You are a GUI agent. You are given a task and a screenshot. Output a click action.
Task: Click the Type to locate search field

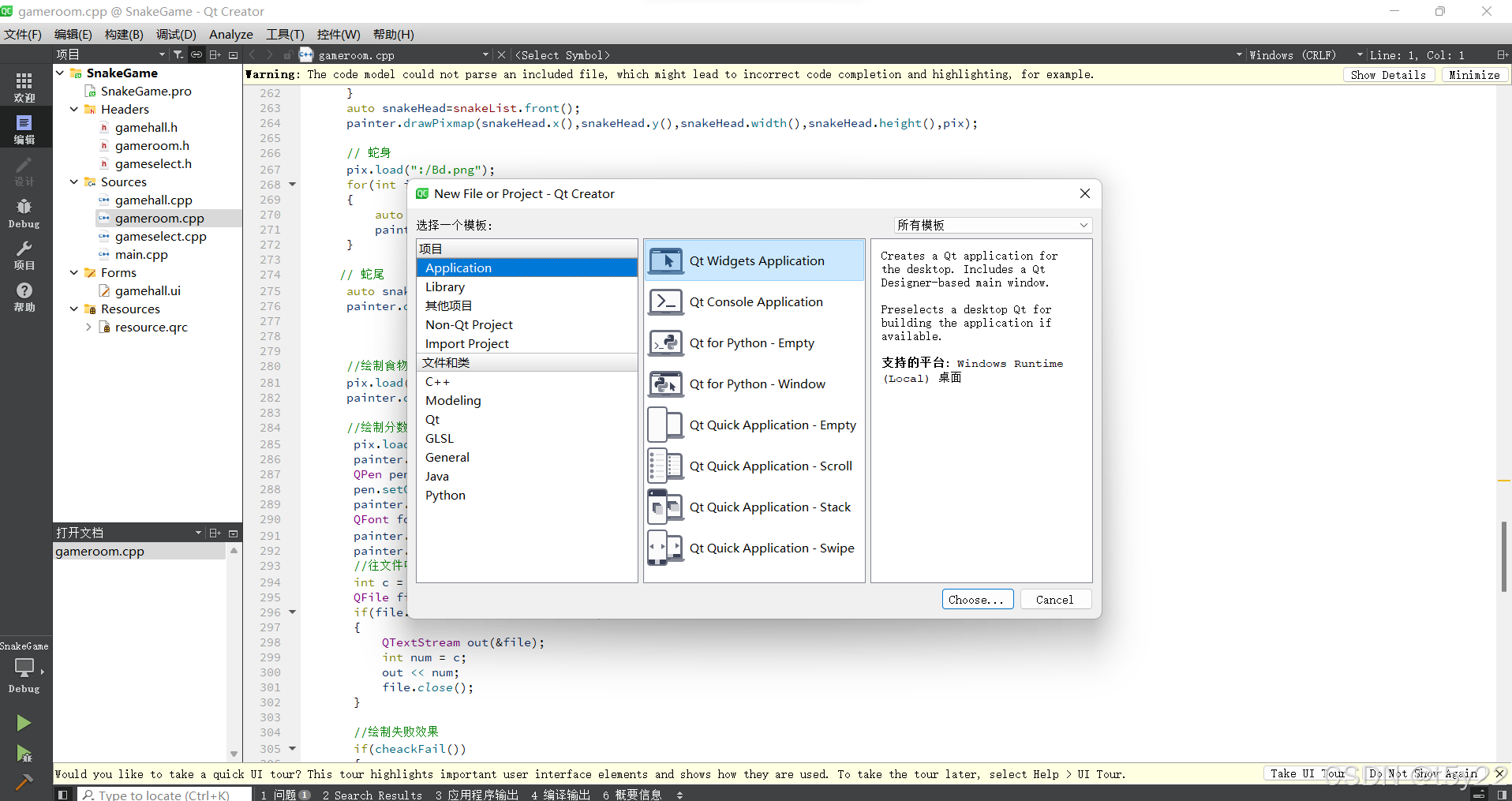click(164, 794)
